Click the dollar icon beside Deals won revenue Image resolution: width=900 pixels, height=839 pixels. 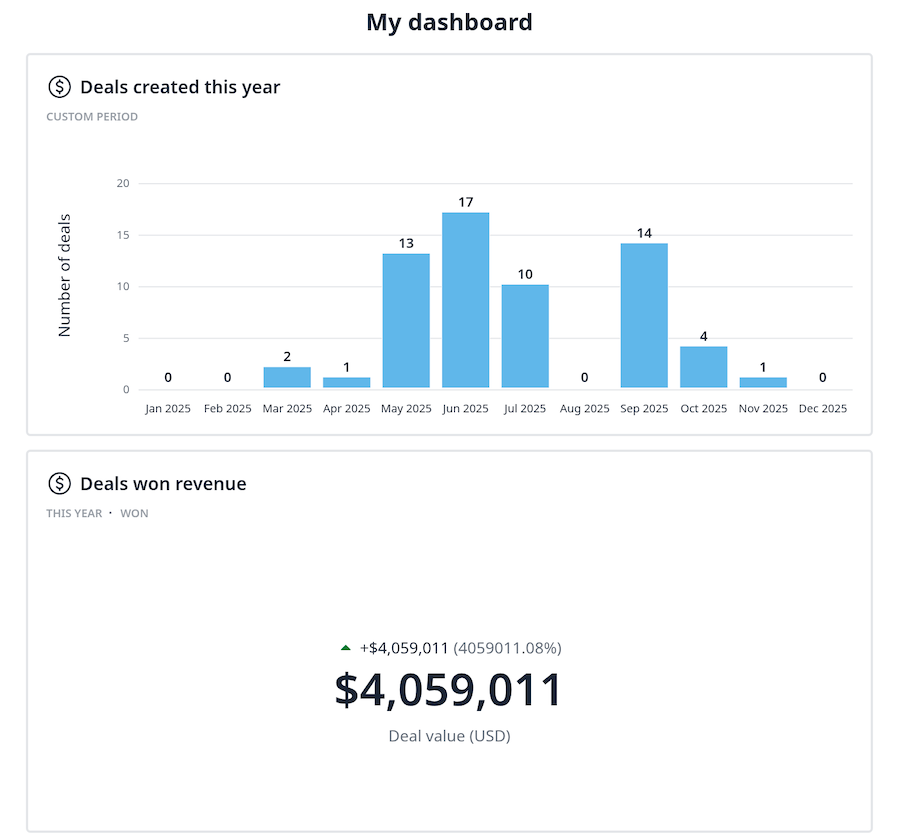[60, 484]
